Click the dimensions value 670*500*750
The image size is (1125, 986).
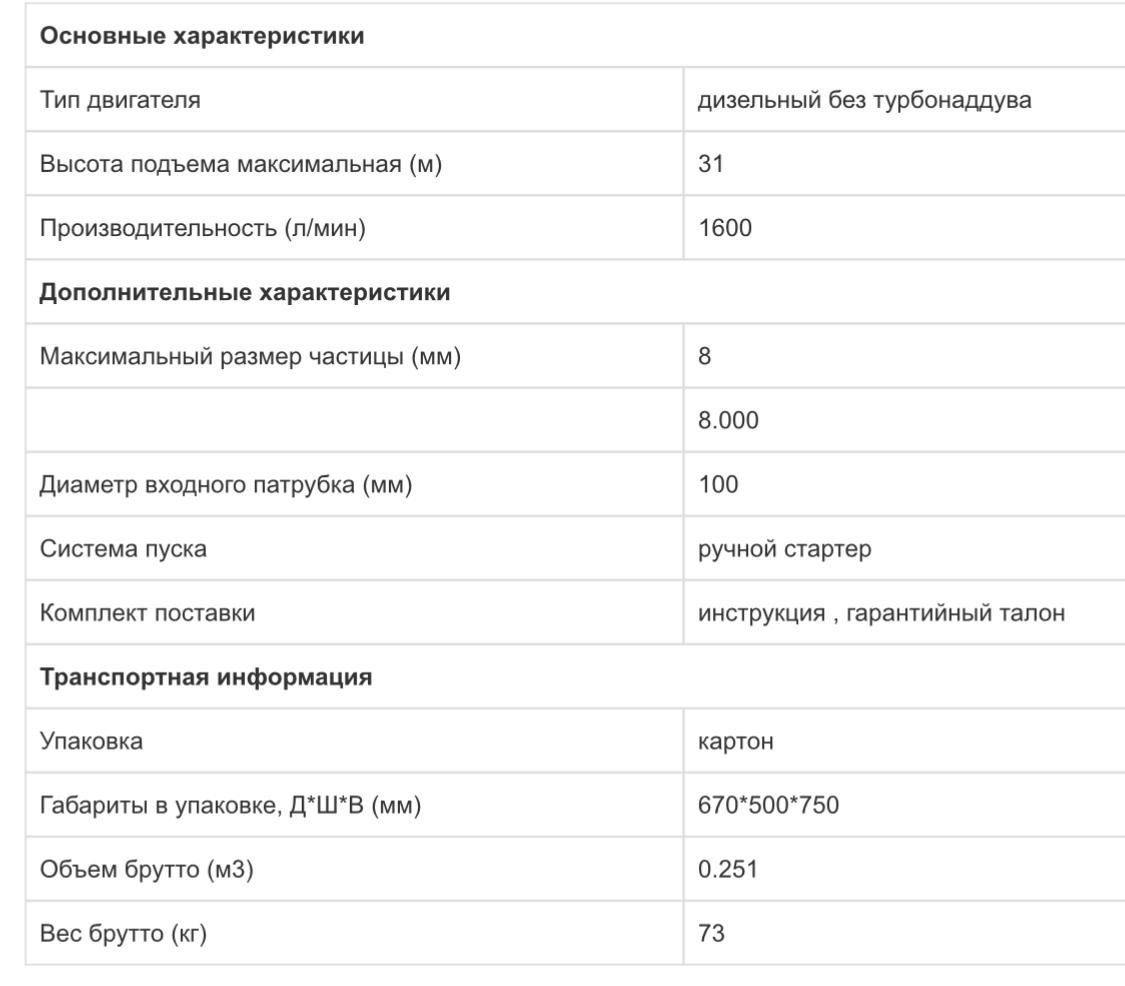[x=768, y=805]
